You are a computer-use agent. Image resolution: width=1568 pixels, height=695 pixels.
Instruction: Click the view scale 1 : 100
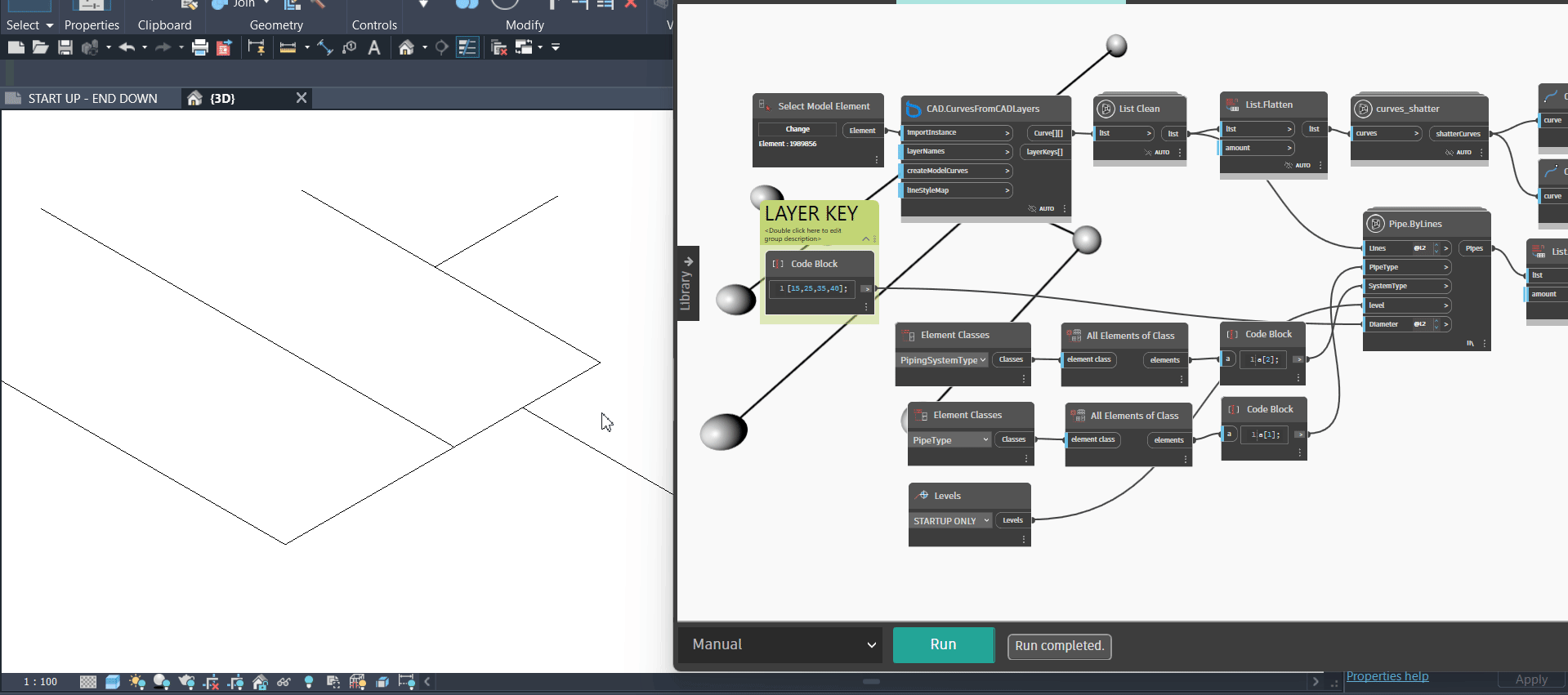tap(40, 682)
